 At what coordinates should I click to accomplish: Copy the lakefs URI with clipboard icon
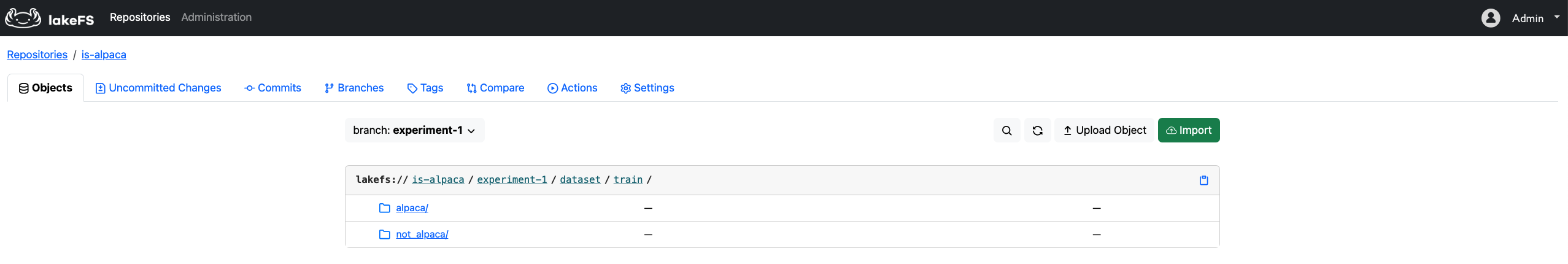click(x=1203, y=180)
